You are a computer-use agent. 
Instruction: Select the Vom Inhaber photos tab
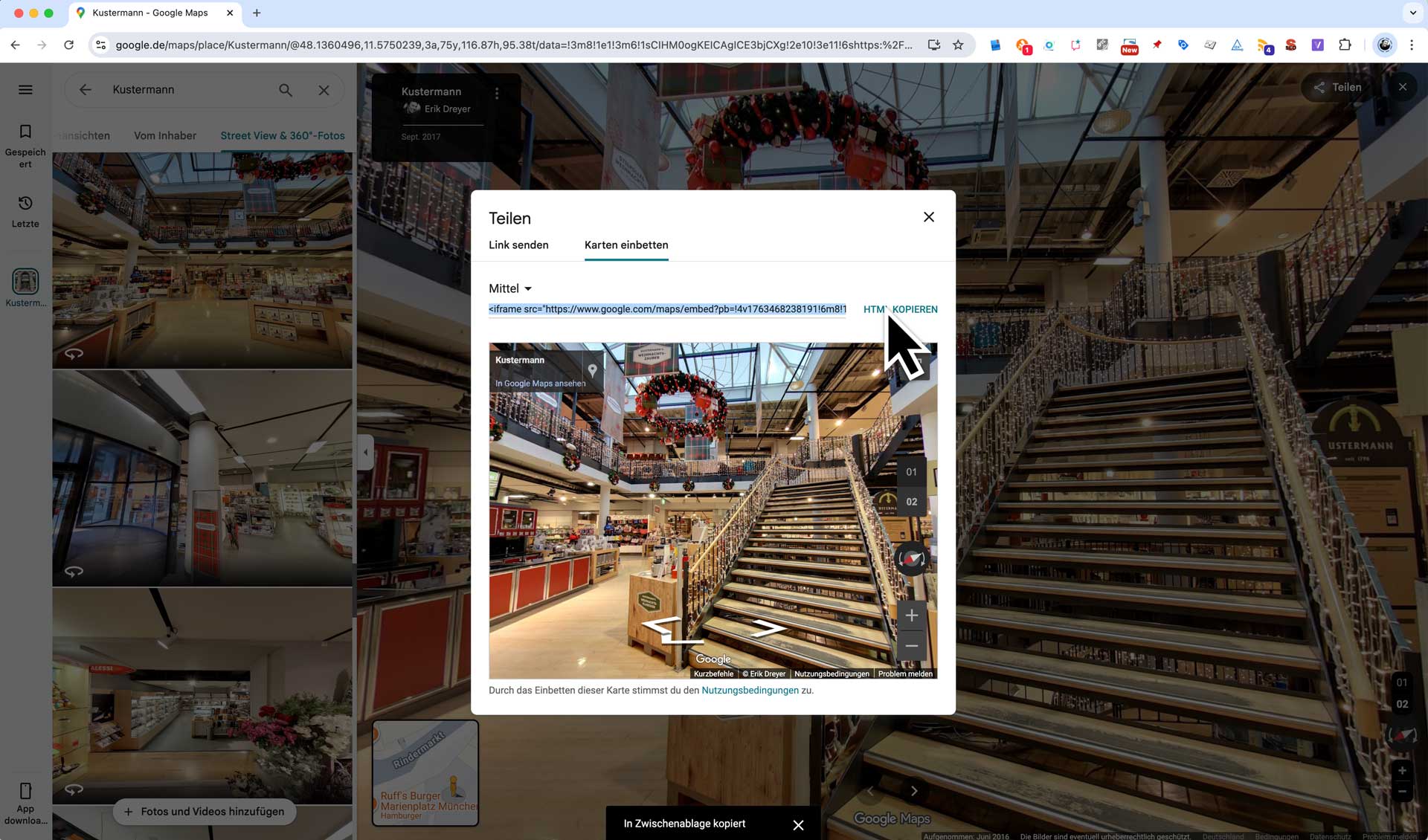(165, 136)
